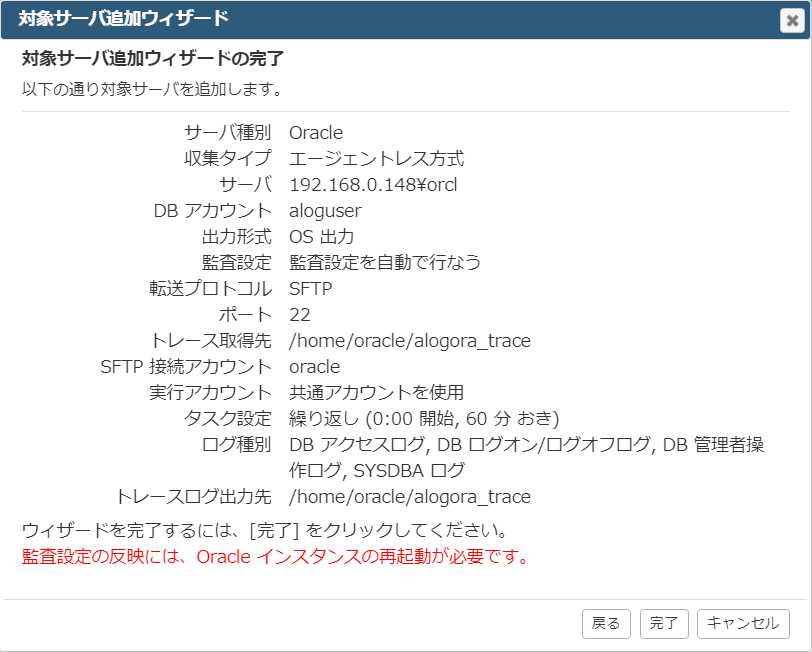The width and height of the screenshot is (812, 652).
Task: Select the 転送プロトコル label
Action: point(210,289)
